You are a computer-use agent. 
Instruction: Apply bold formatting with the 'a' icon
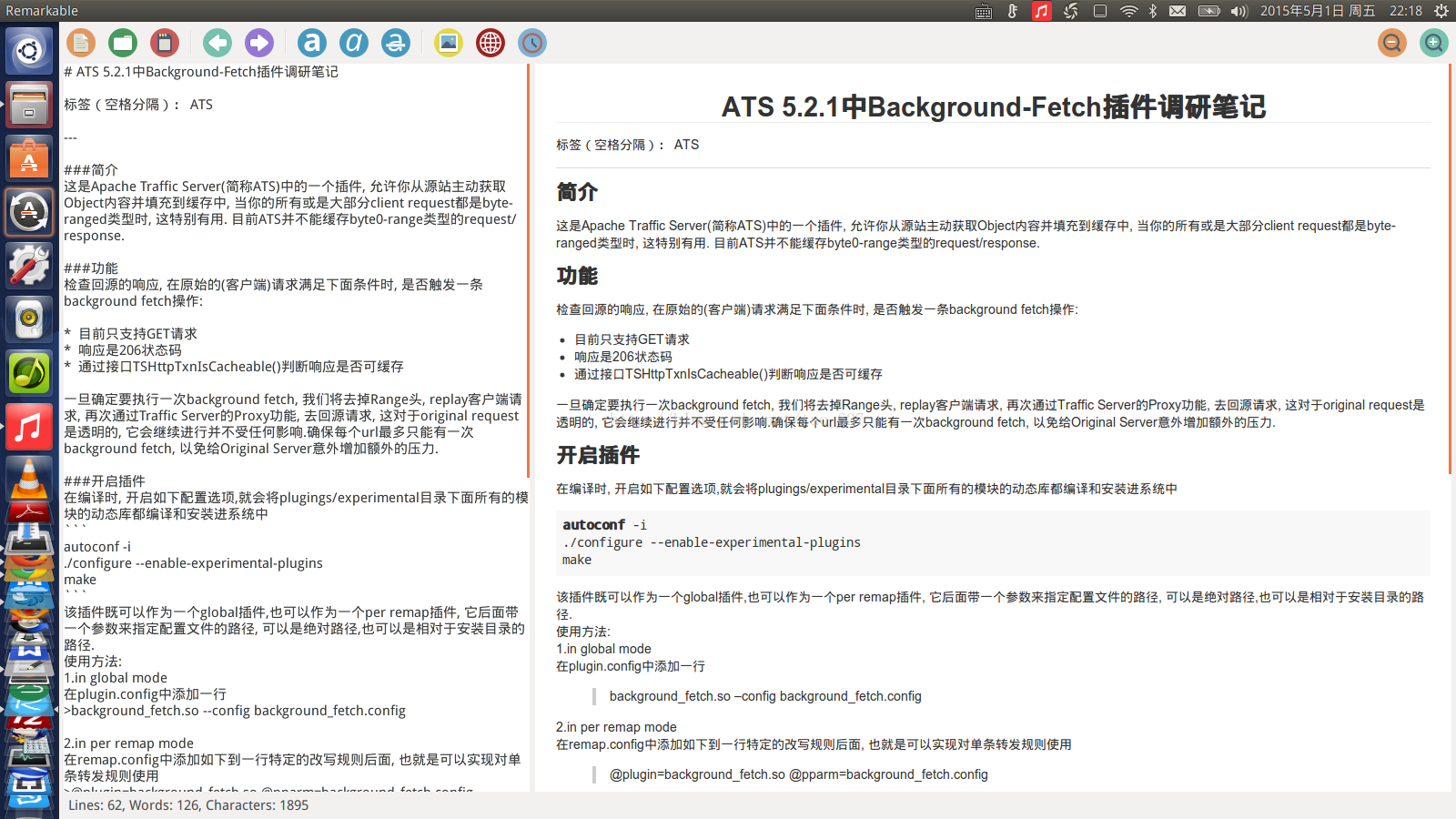[x=312, y=43]
